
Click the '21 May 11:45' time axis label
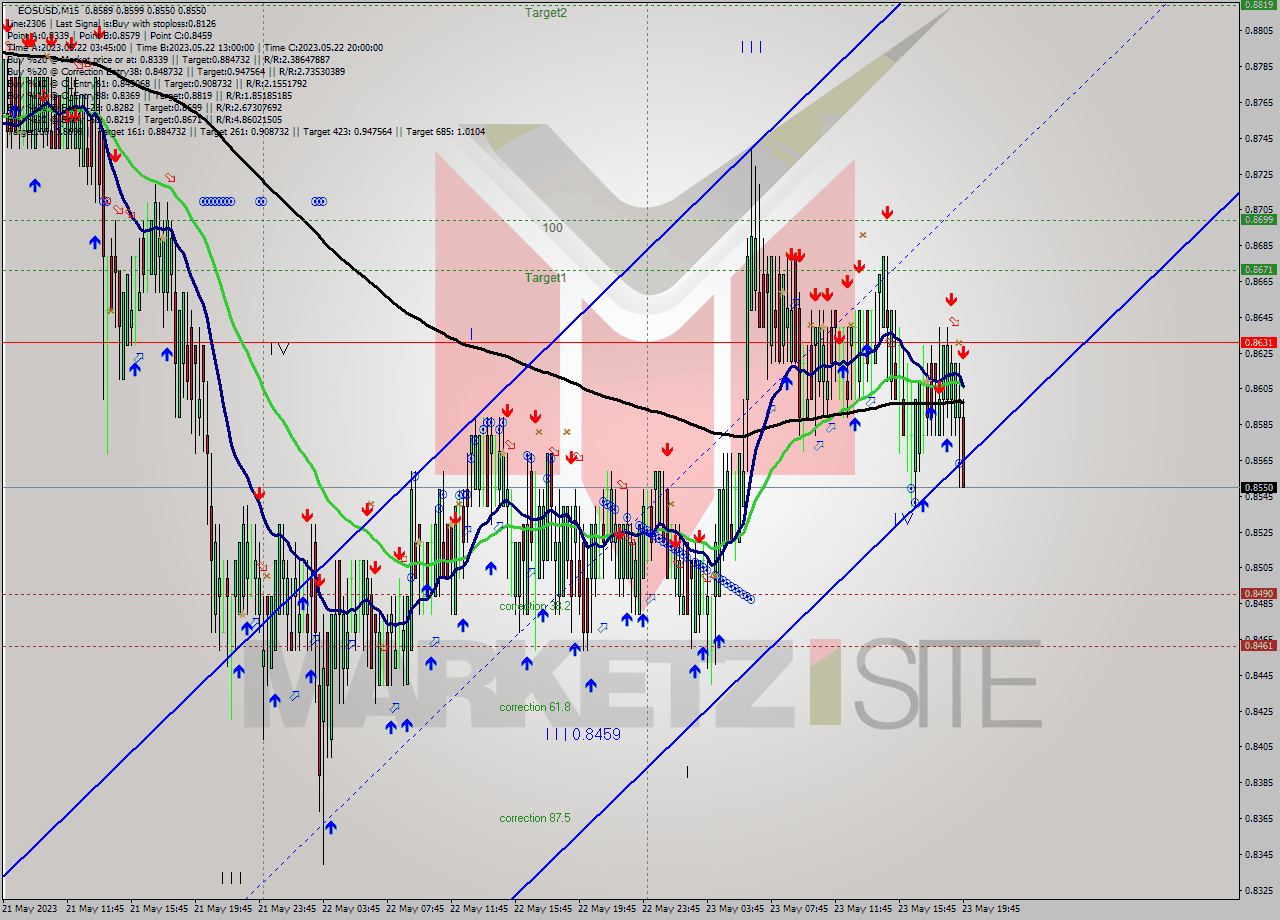pyautogui.click(x=95, y=909)
